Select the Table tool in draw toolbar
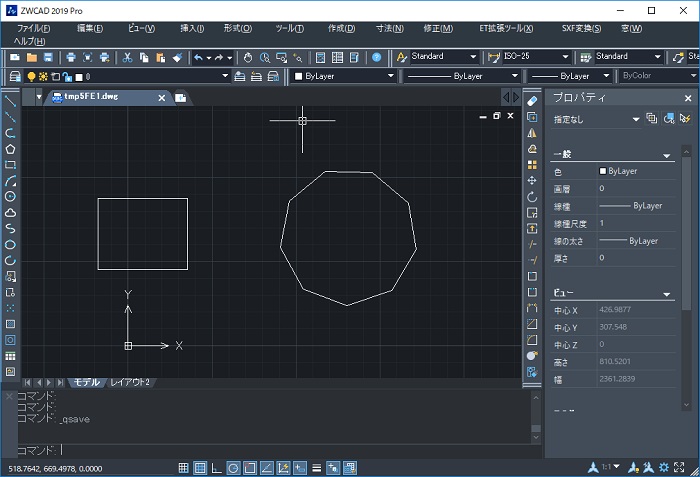 coord(10,356)
